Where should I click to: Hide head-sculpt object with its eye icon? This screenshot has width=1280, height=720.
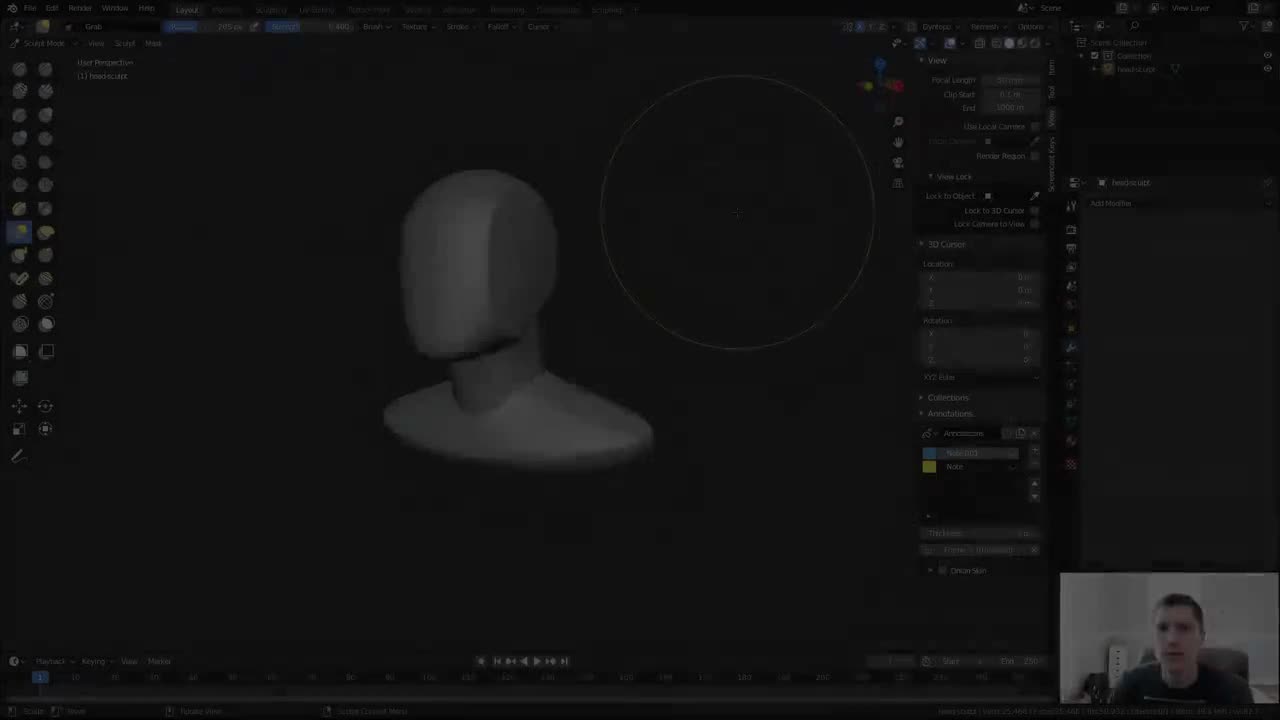point(1268,69)
